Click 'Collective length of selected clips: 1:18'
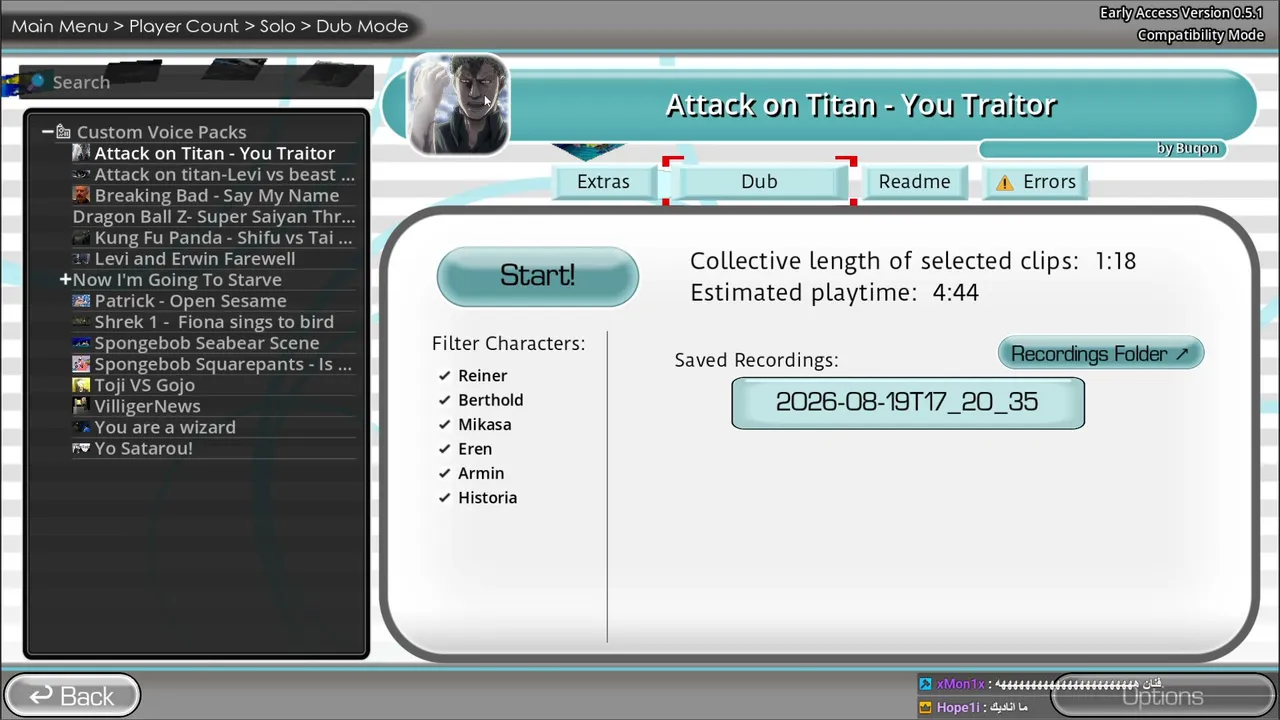Screen dimensions: 1280x720 913,261
